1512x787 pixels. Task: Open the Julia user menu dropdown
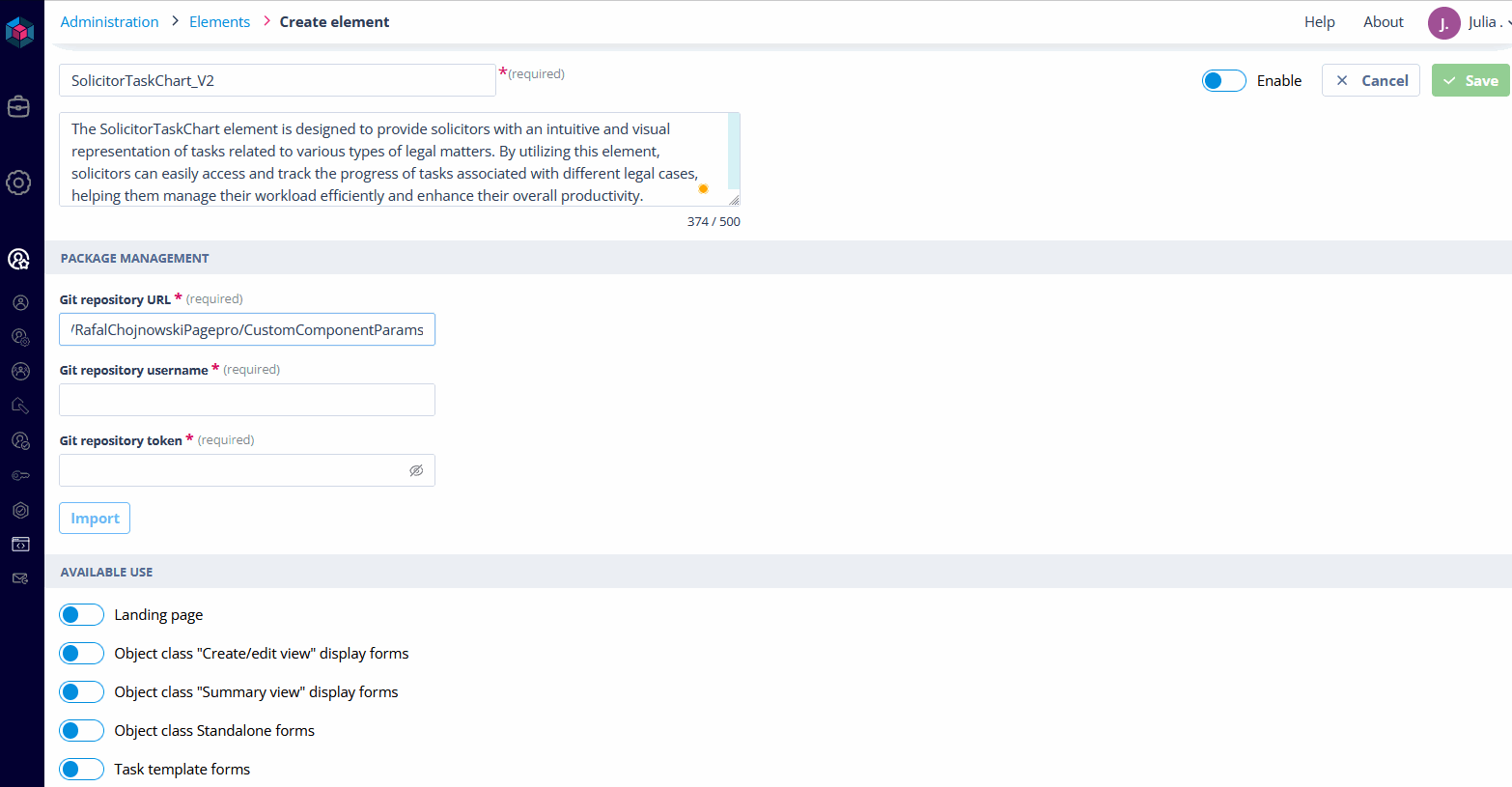pyautogui.click(x=1490, y=22)
